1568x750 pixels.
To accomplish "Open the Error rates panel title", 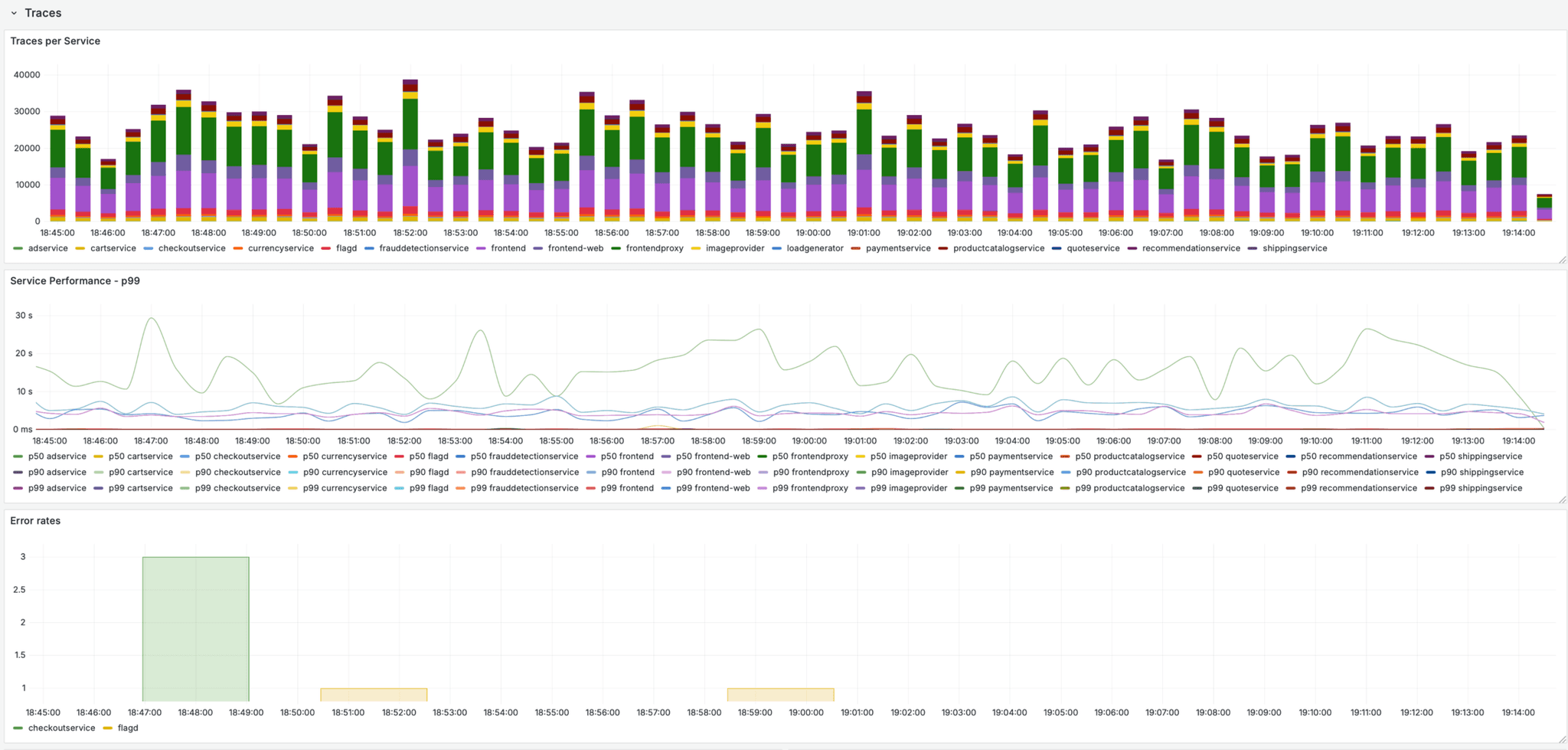I will click(x=35, y=521).
